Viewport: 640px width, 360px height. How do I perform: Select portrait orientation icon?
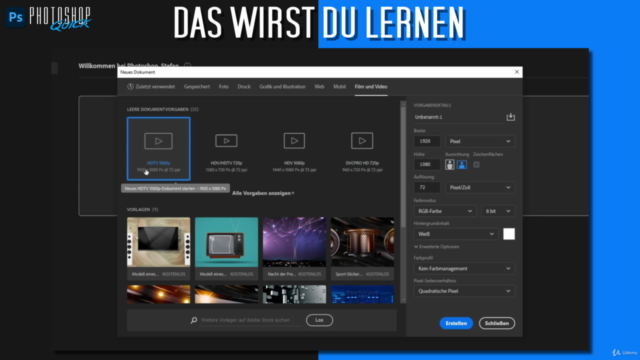(x=449, y=164)
